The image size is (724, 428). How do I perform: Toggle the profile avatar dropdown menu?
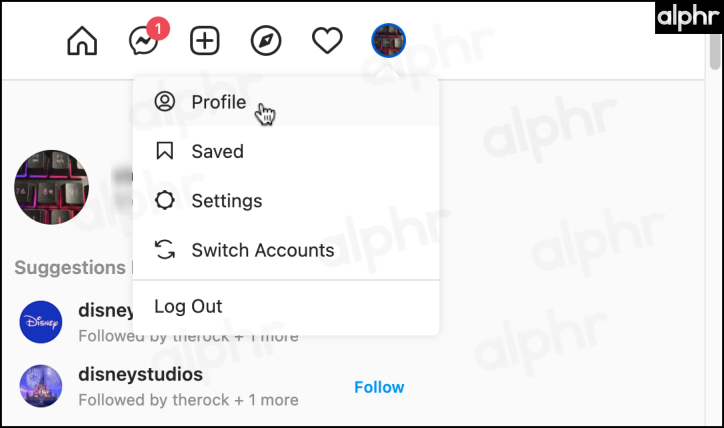(x=389, y=41)
